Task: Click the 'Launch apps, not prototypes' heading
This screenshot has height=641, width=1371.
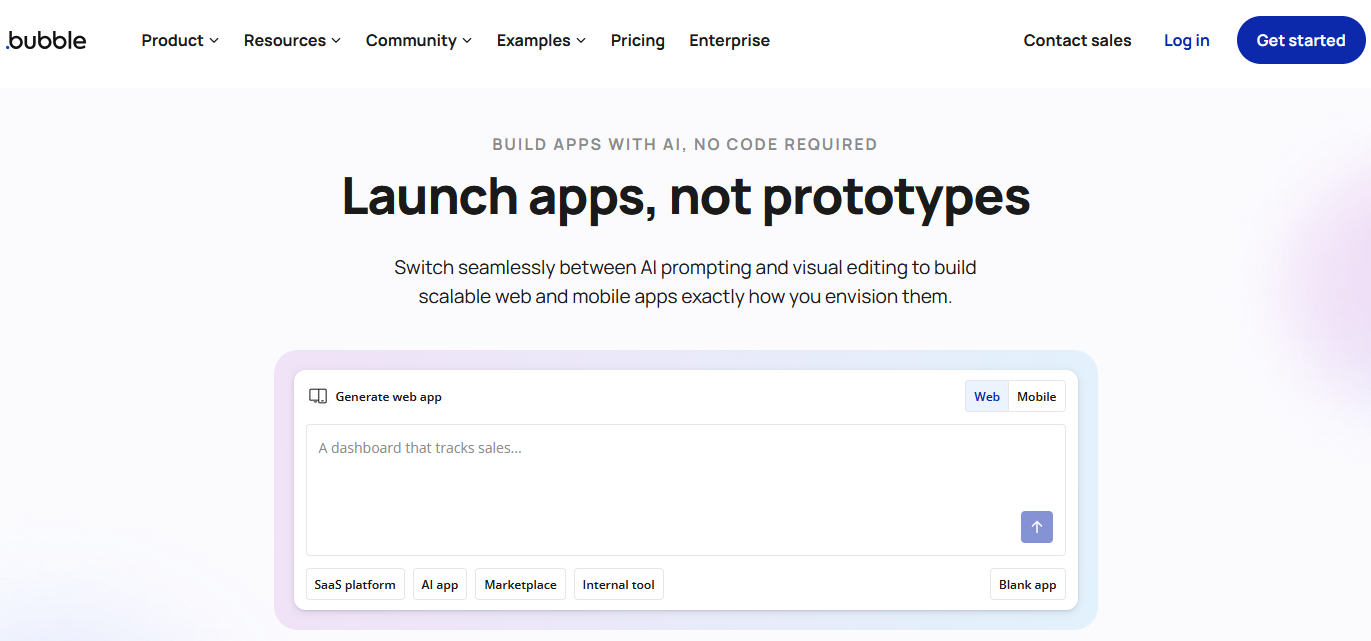Action: coord(686,196)
